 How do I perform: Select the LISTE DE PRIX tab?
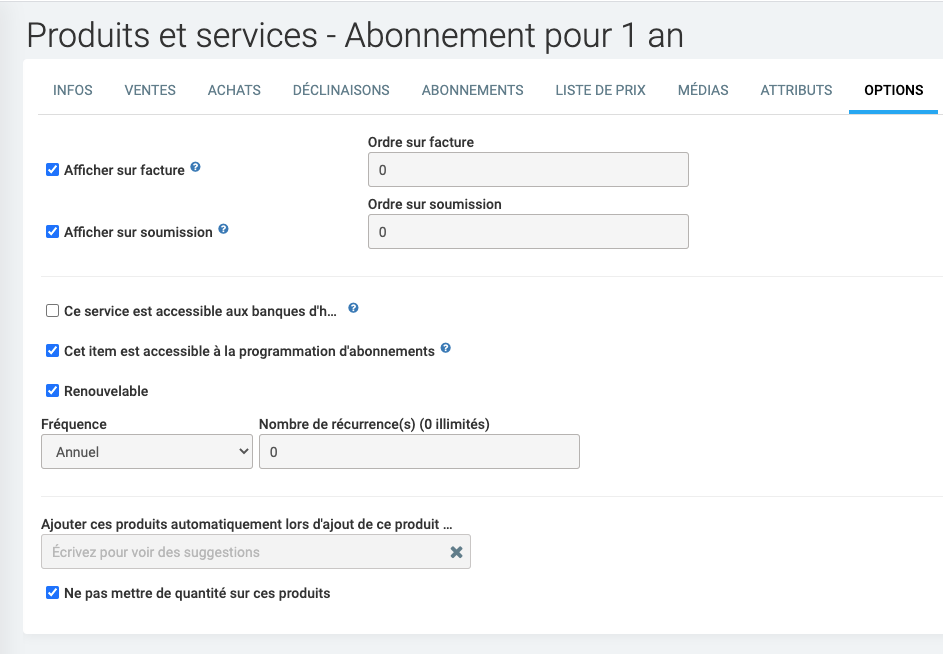tap(600, 90)
